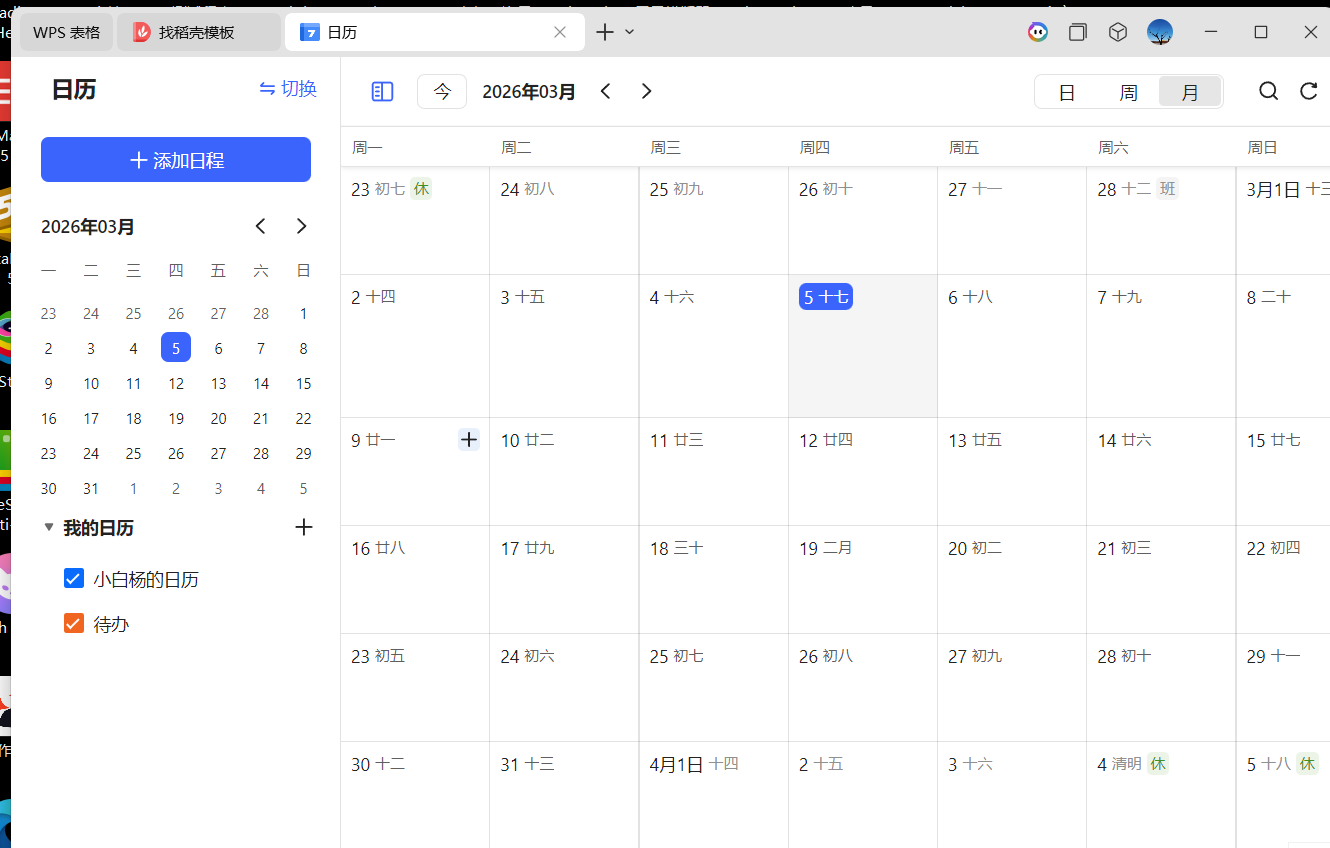Open the assistant mascot icon in title bar
The height and width of the screenshot is (848, 1330).
click(x=1037, y=31)
